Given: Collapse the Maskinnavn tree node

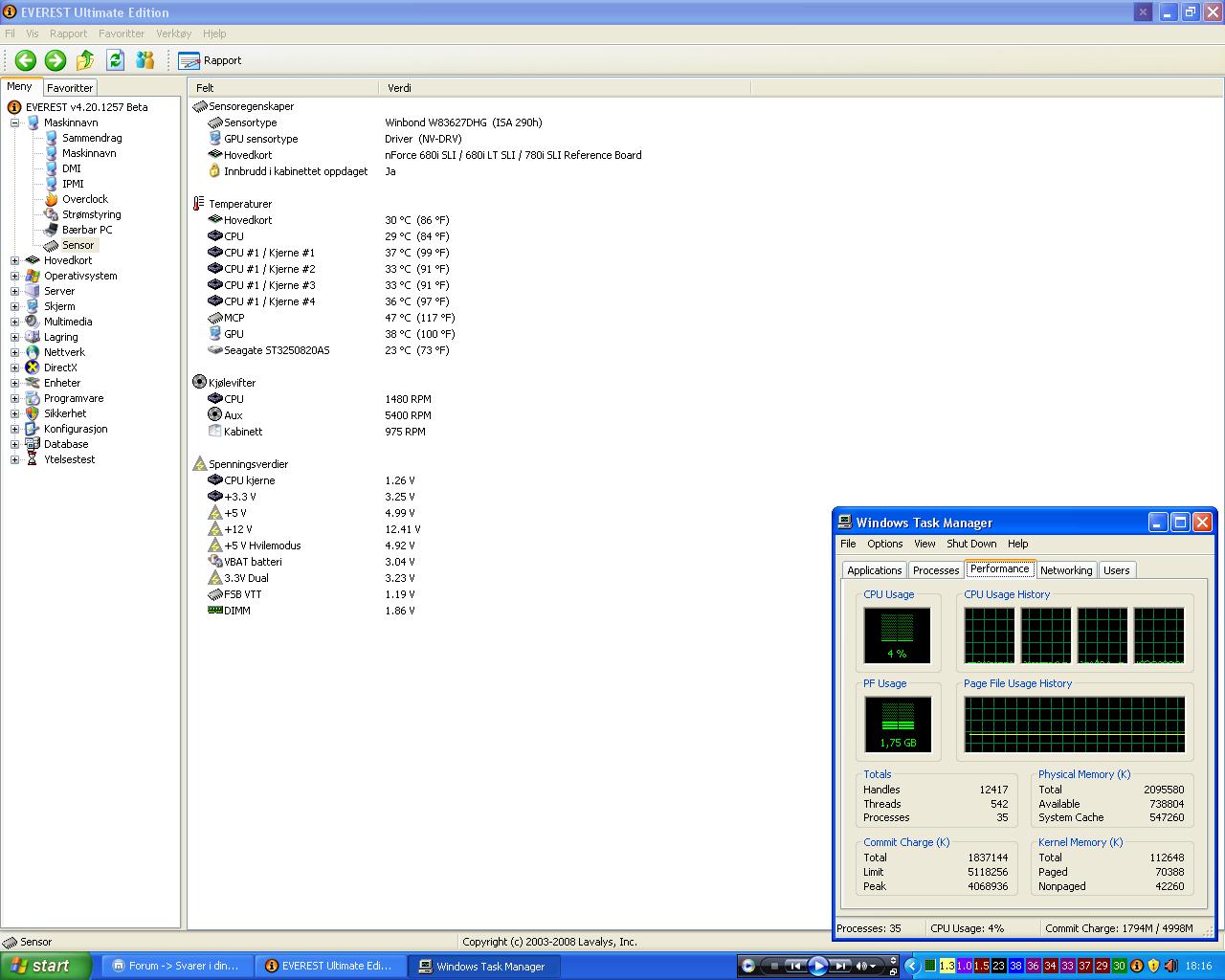Looking at the screenshot, I should (x=14, y=122).
